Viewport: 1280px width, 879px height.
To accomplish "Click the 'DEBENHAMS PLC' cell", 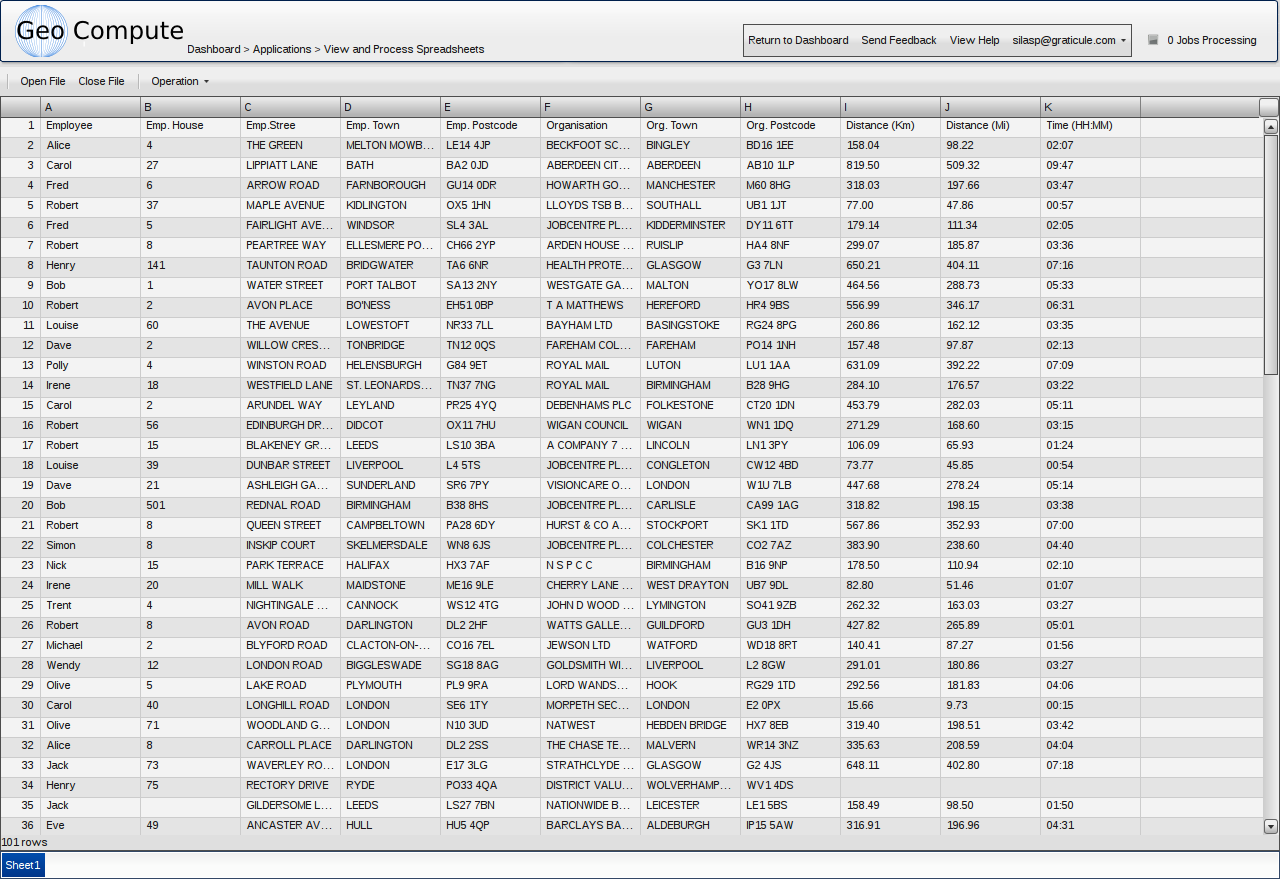I will (591, 405).
